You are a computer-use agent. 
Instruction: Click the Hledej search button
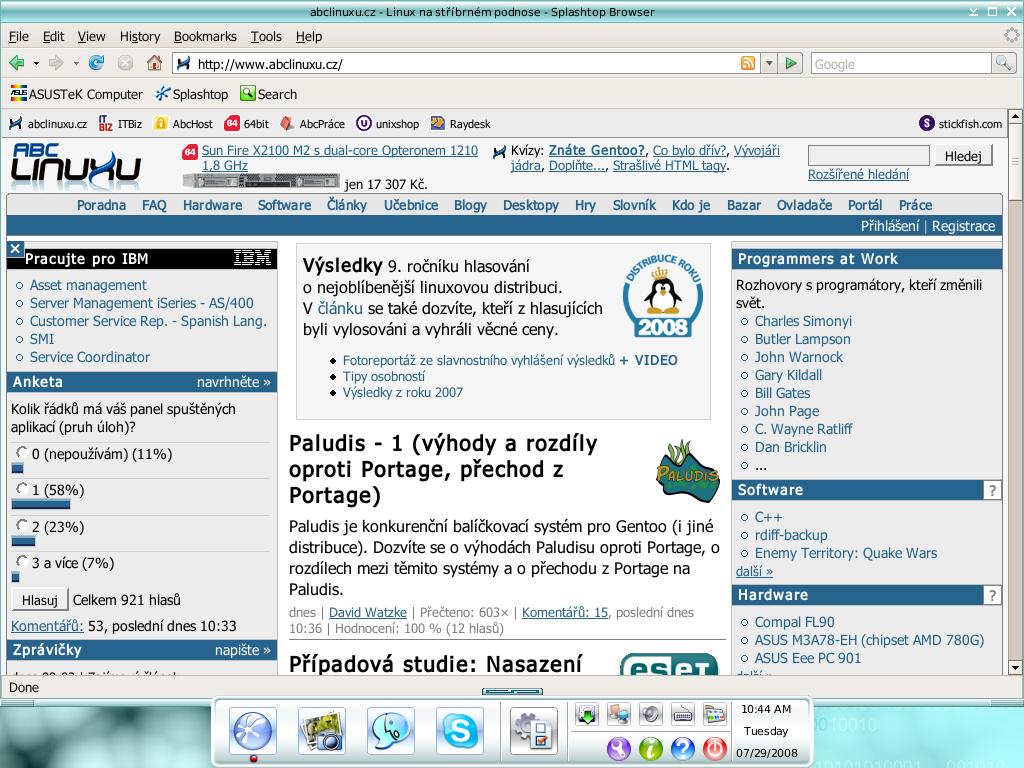click(x=963, y=156)
